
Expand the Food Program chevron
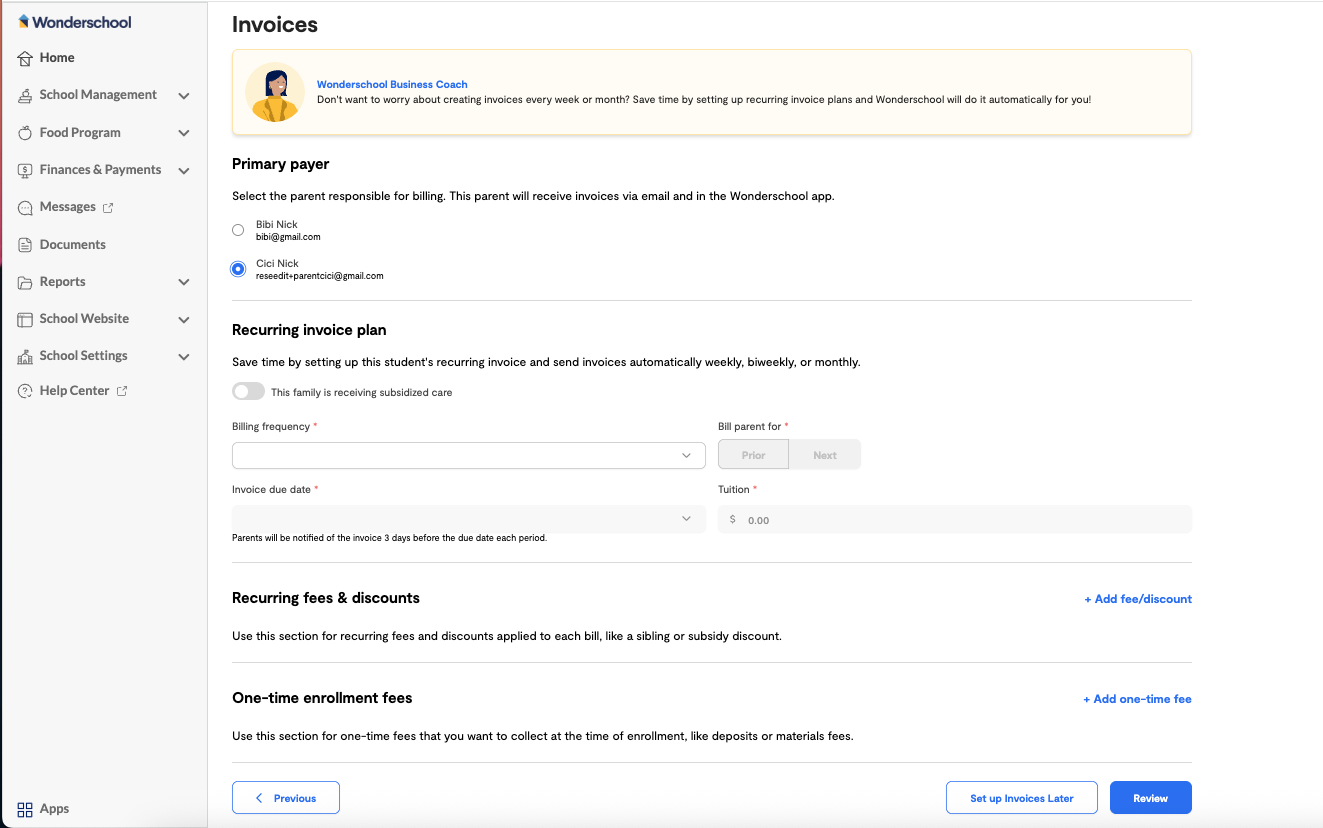click(x=184, y=133)
